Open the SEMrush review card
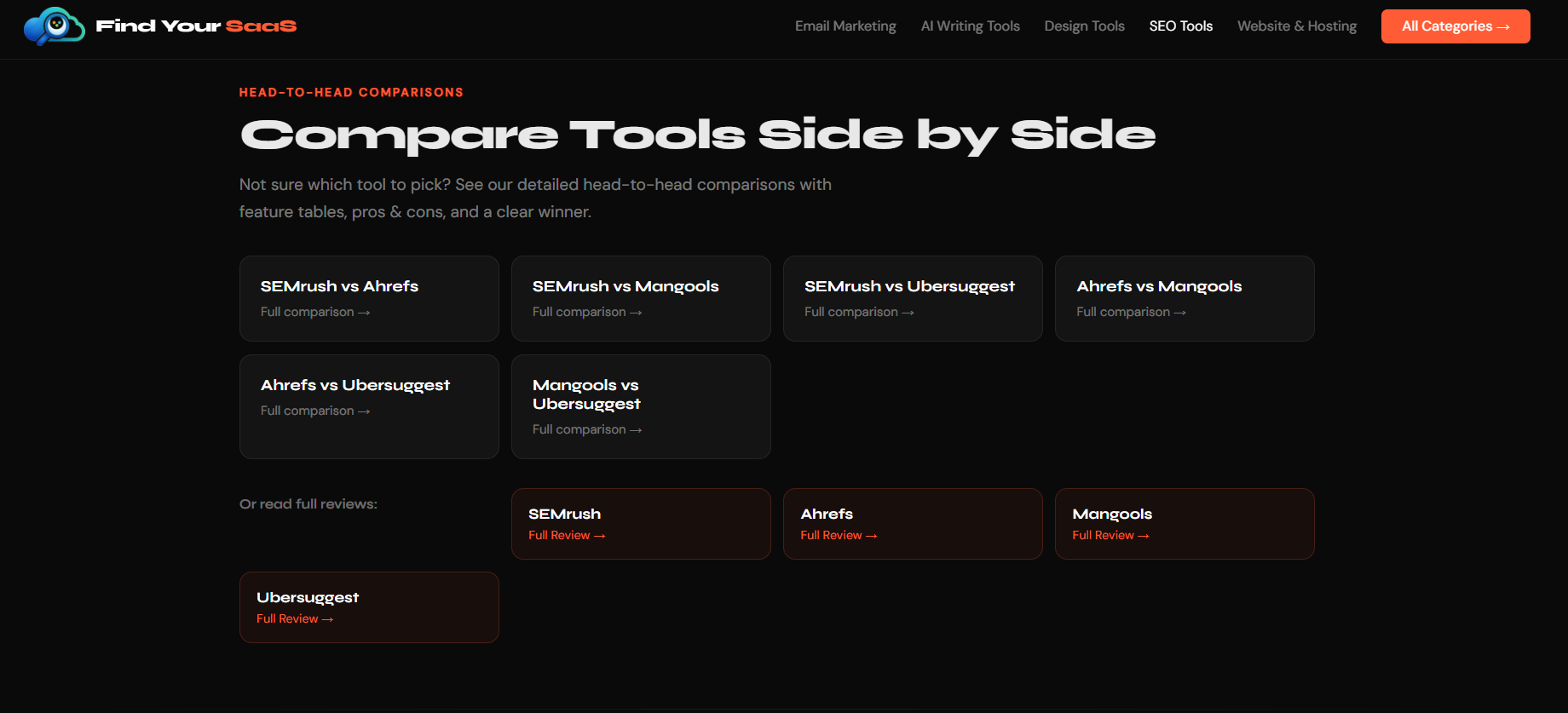The image size is (1568, 713). pos(641,524)
